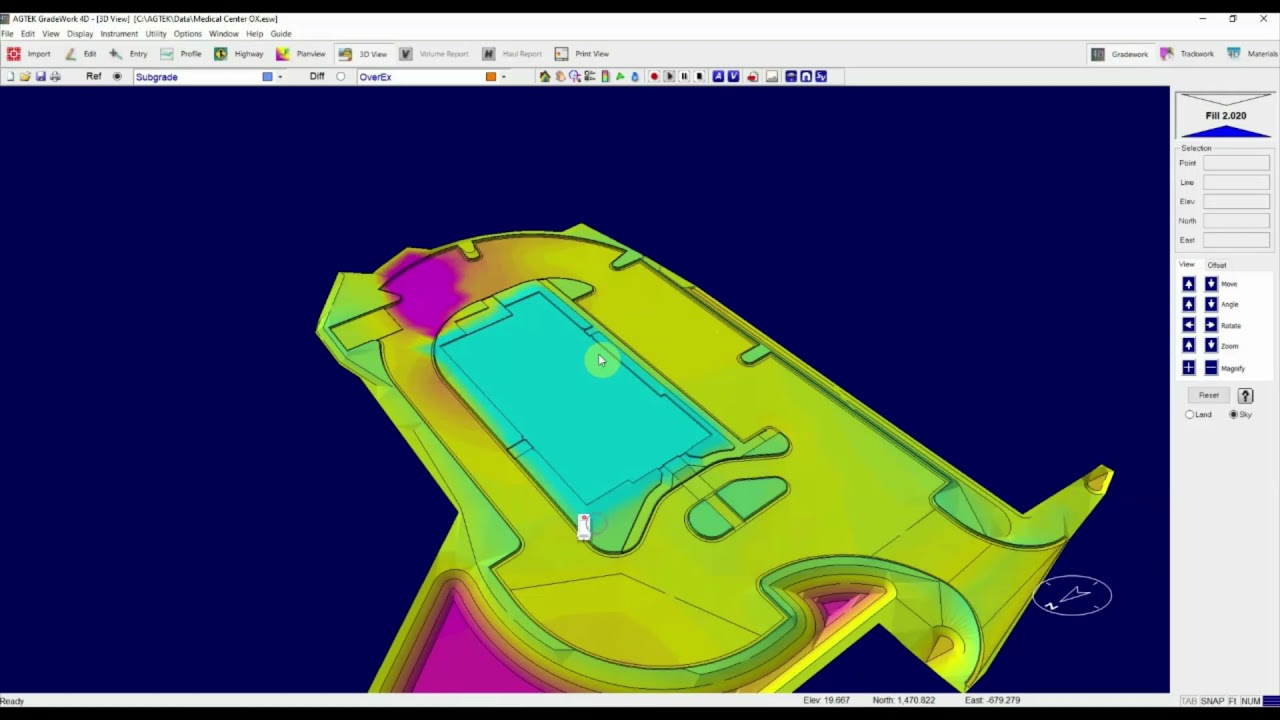Image resolution: width=1280 pixels, height=720 pixels.
Task: Click the New file icon
Action: 11,77
